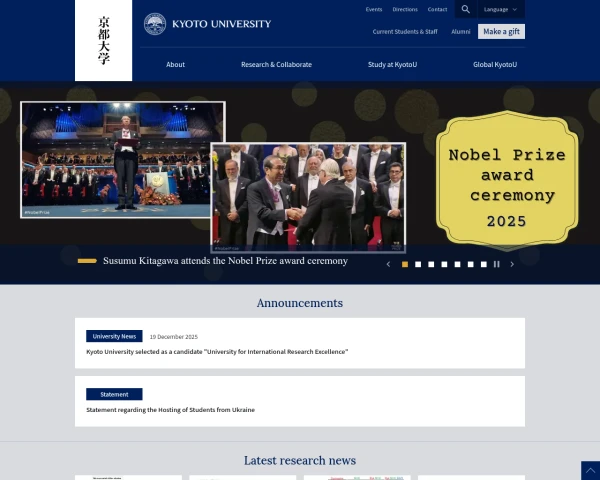Select fifth slide indicator dot
The width and height of the screenshot is (600, 480).
click(x=457, y=264)
